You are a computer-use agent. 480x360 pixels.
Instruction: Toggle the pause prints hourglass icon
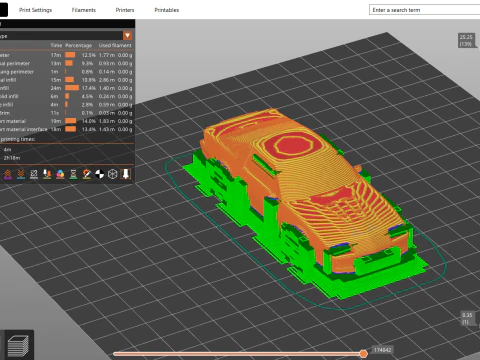[x=73, y=174]
